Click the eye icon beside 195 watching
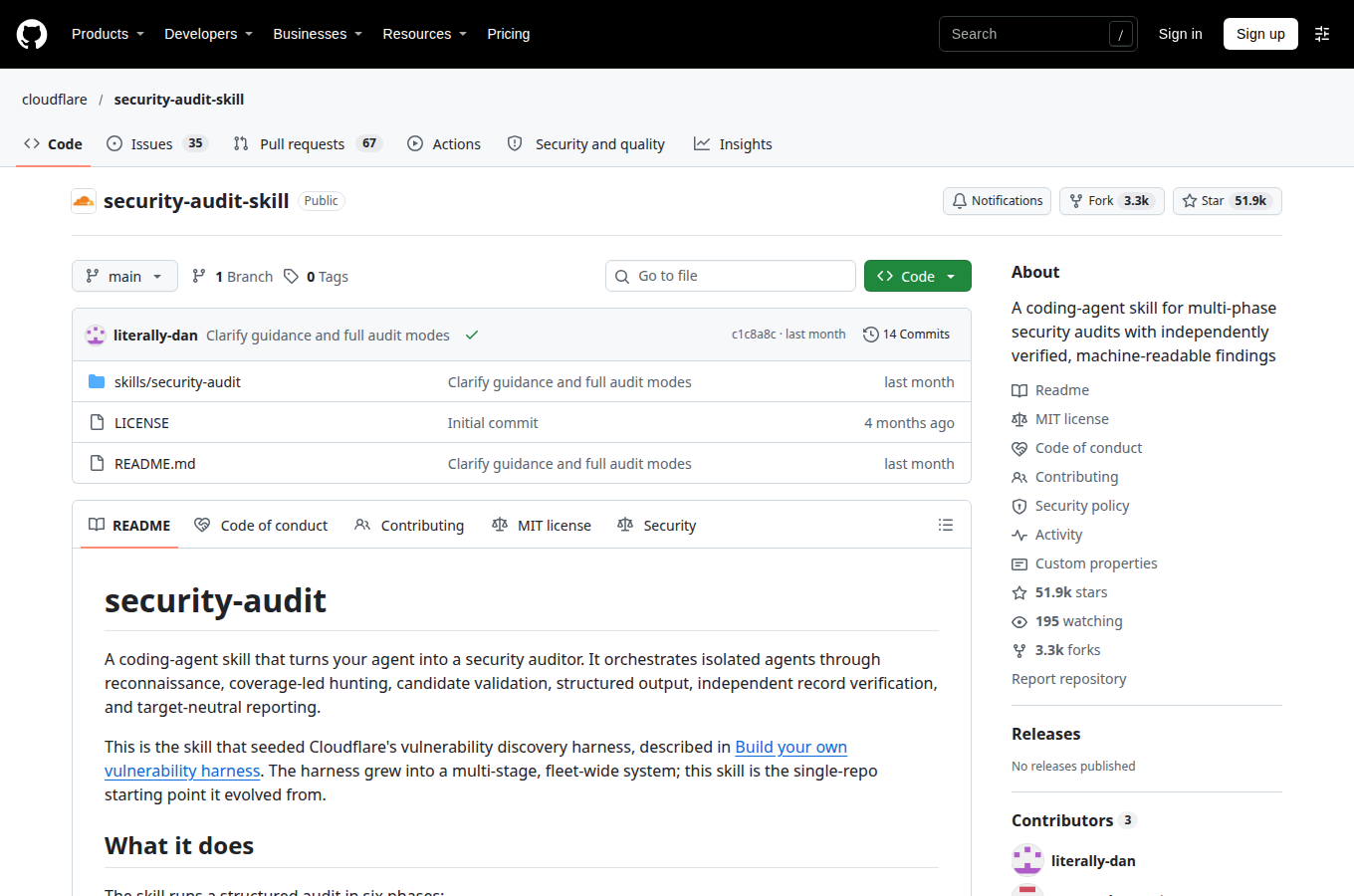The height and width of the screenshot is (896, 1354). 1019,622
